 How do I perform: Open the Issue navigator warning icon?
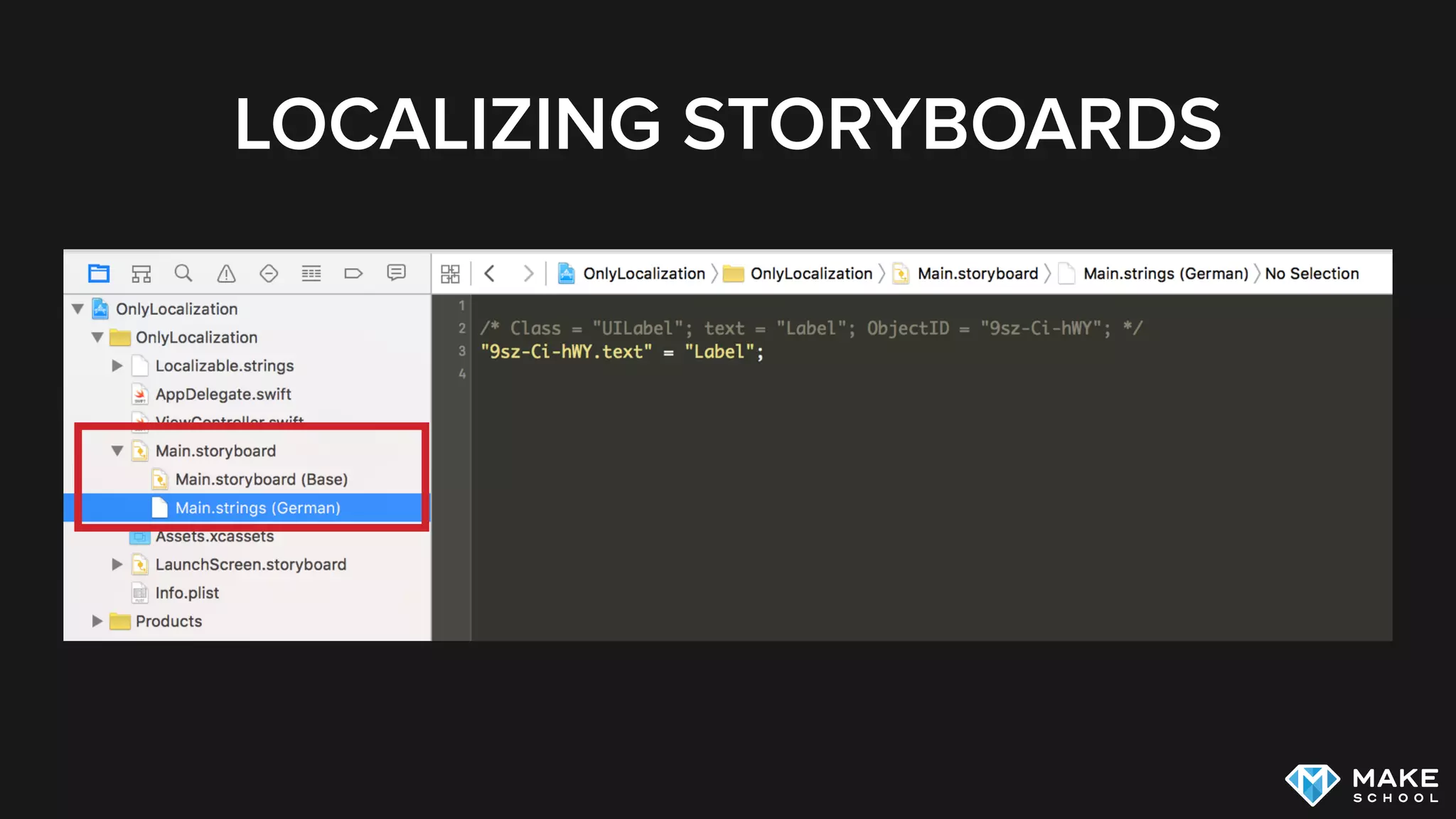pos(226,273)
